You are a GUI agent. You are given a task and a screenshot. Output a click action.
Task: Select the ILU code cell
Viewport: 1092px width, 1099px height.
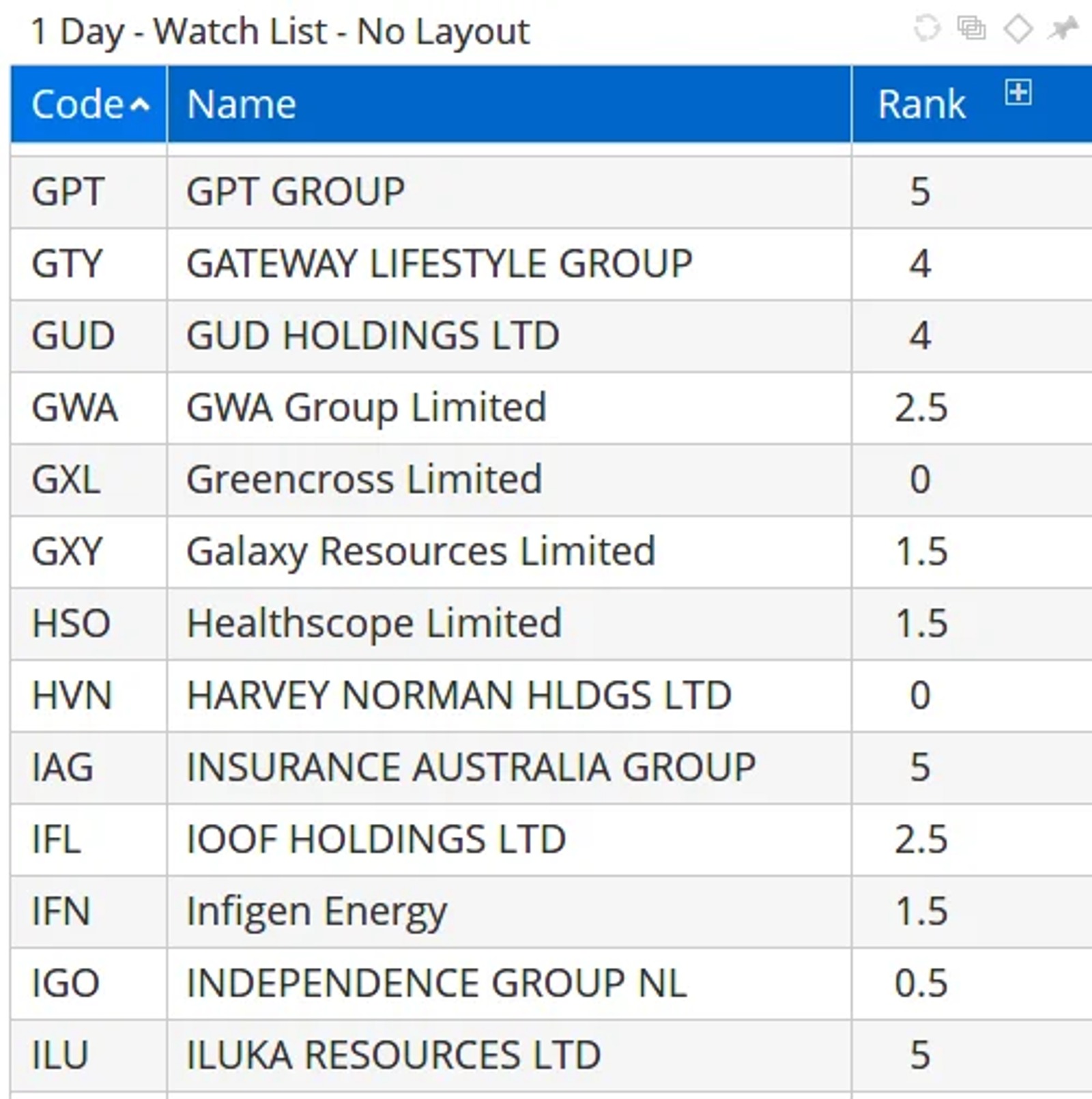click(x=89, y=1056)
